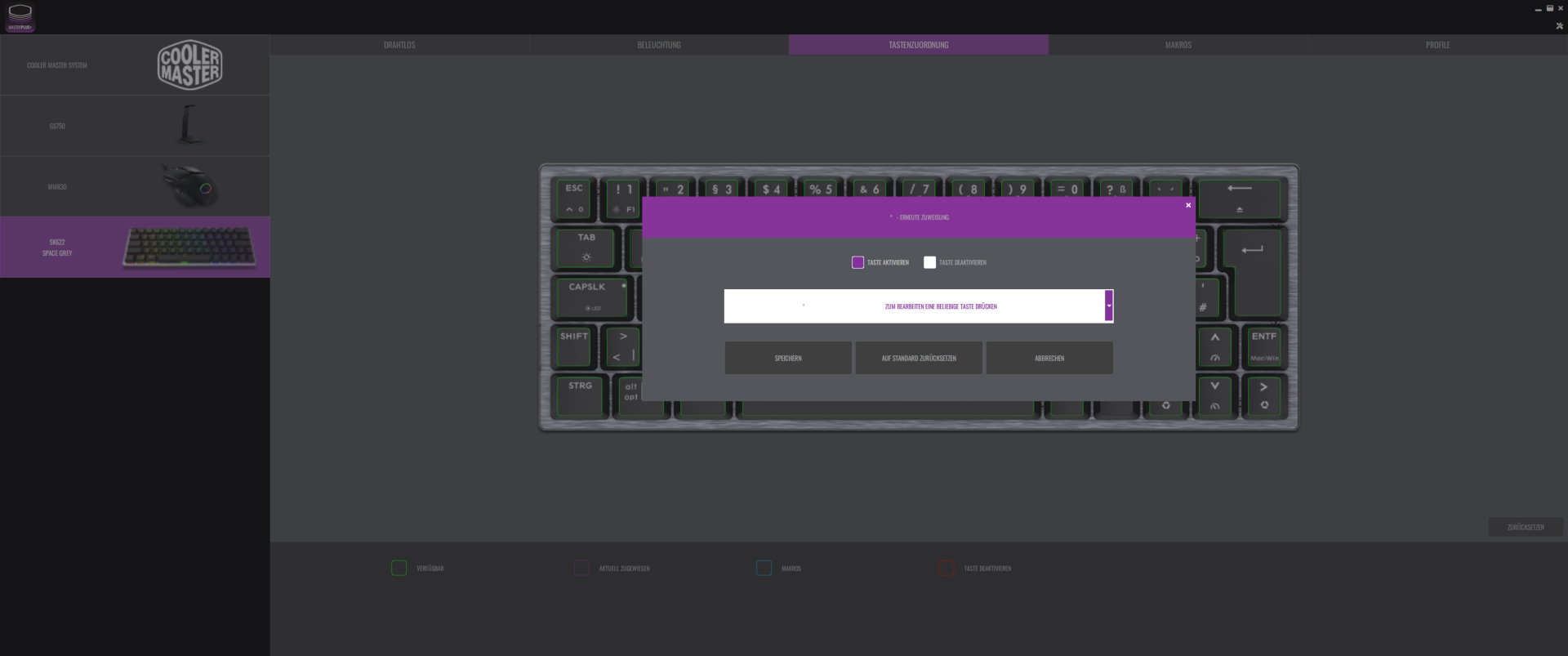This screenshot has height=656, width=1568.
Task: Choose the GS750 headset stand device
Action: point(135,126)
